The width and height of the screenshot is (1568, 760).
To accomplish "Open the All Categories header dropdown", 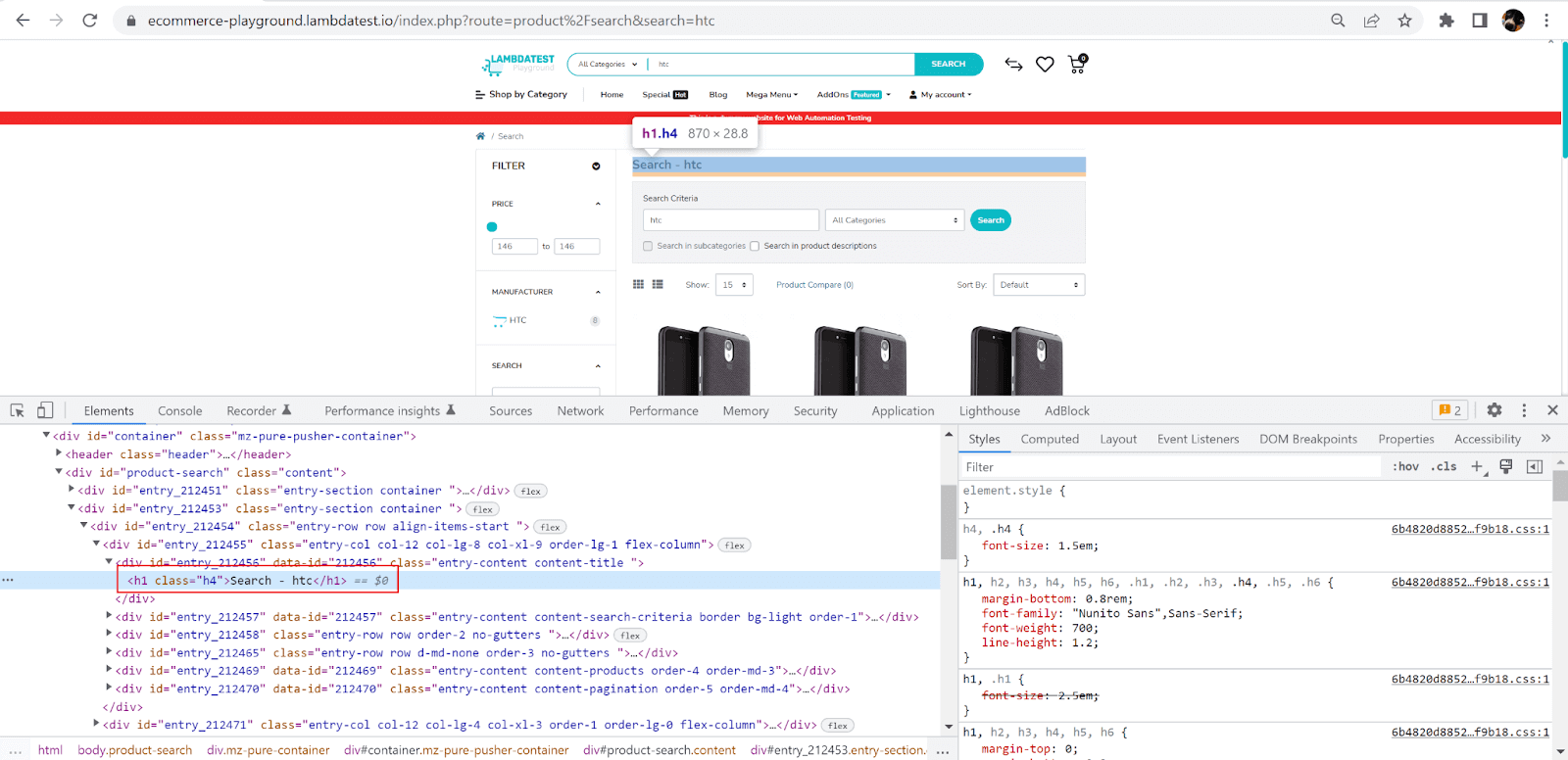I will pyautogui.click(x=608, y=64).
